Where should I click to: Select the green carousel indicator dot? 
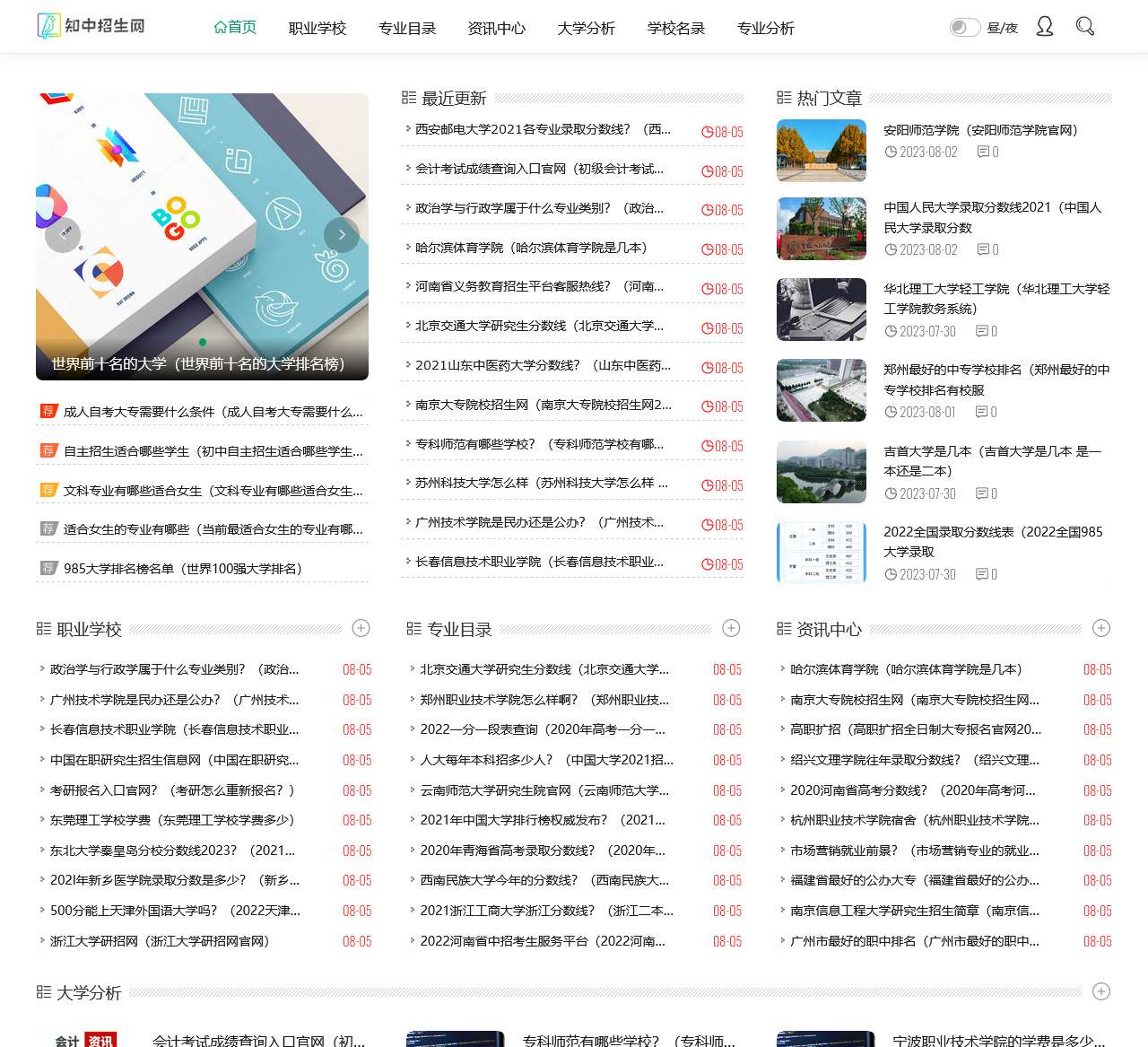pyautogui.click(x=203, y=342)
